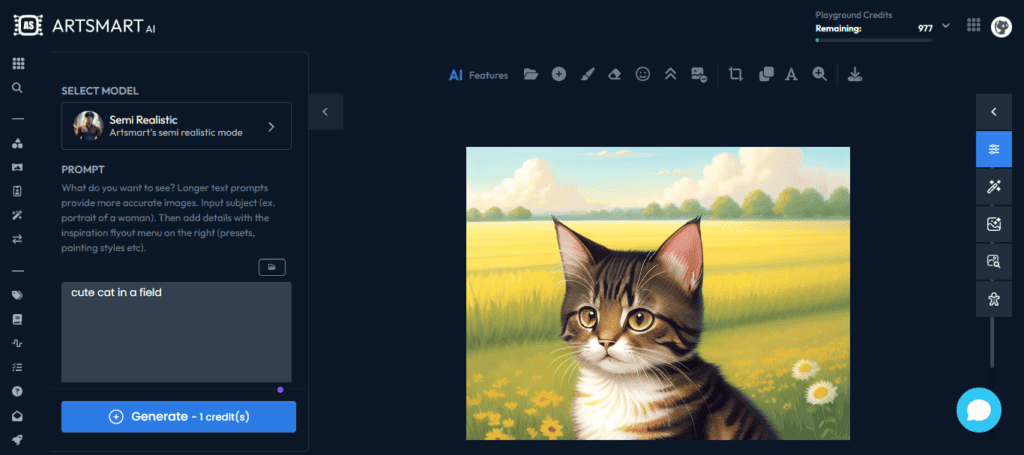This screenshot has height=455, width=1024.
Task: Open the shapes icon in left sidebar
Action: pos(18,144)
